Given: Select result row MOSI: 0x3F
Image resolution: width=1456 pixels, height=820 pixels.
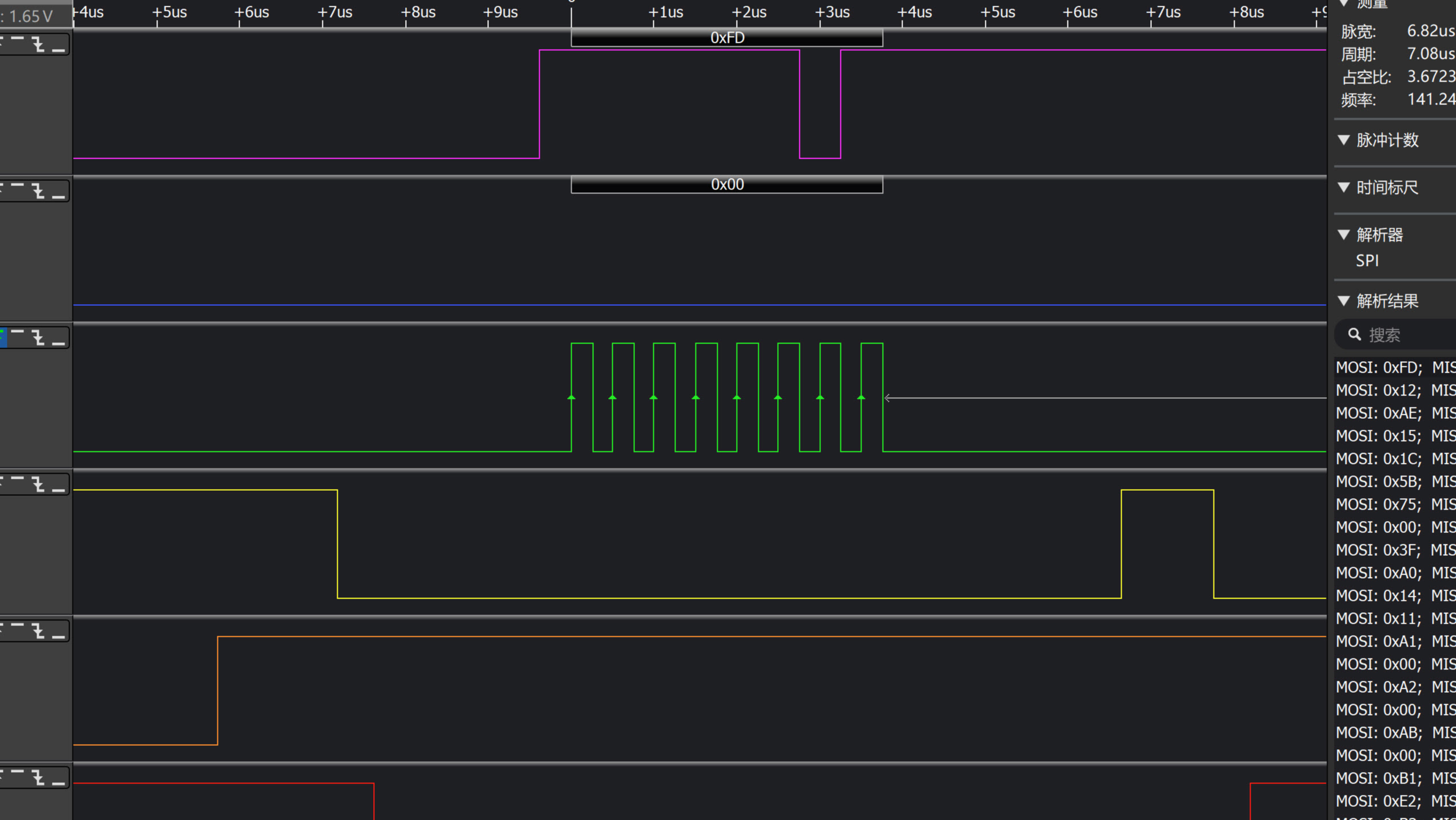Looking at the screenshot, I should tap(1396, 550).
